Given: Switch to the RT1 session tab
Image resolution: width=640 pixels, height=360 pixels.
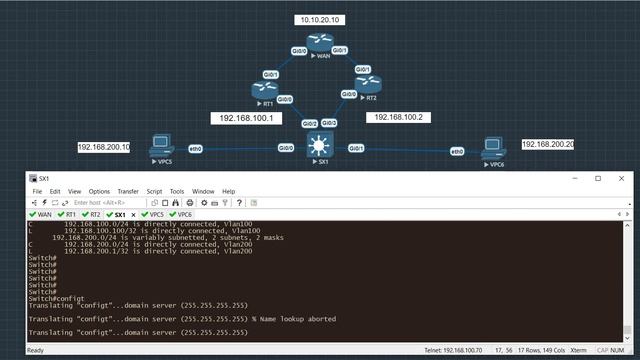Looking at the screenshot, I should point(67,215).
